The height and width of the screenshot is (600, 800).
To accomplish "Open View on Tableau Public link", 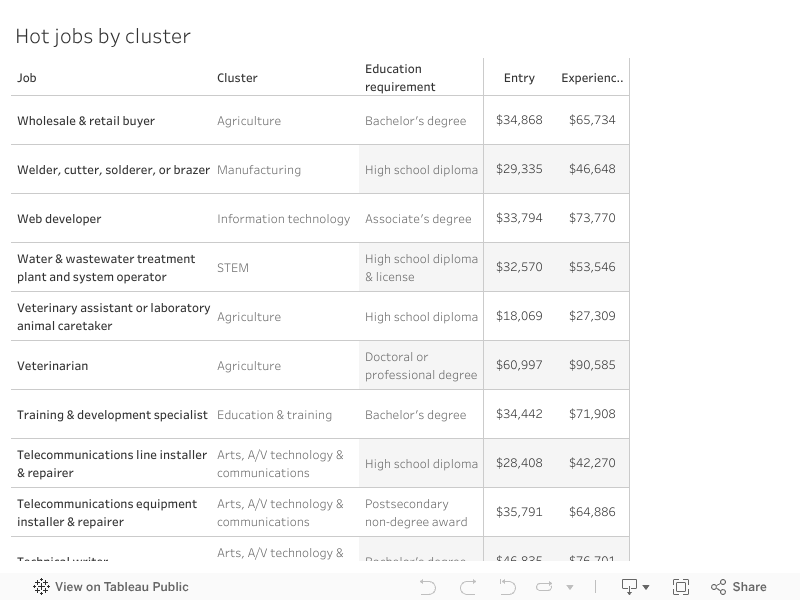I will coord(121,587).
